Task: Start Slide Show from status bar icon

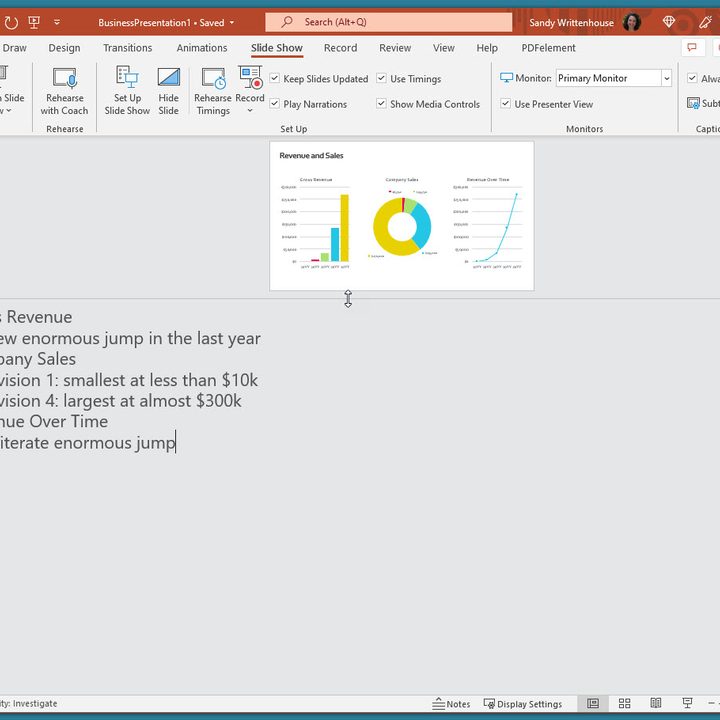Action: (687, 703)
